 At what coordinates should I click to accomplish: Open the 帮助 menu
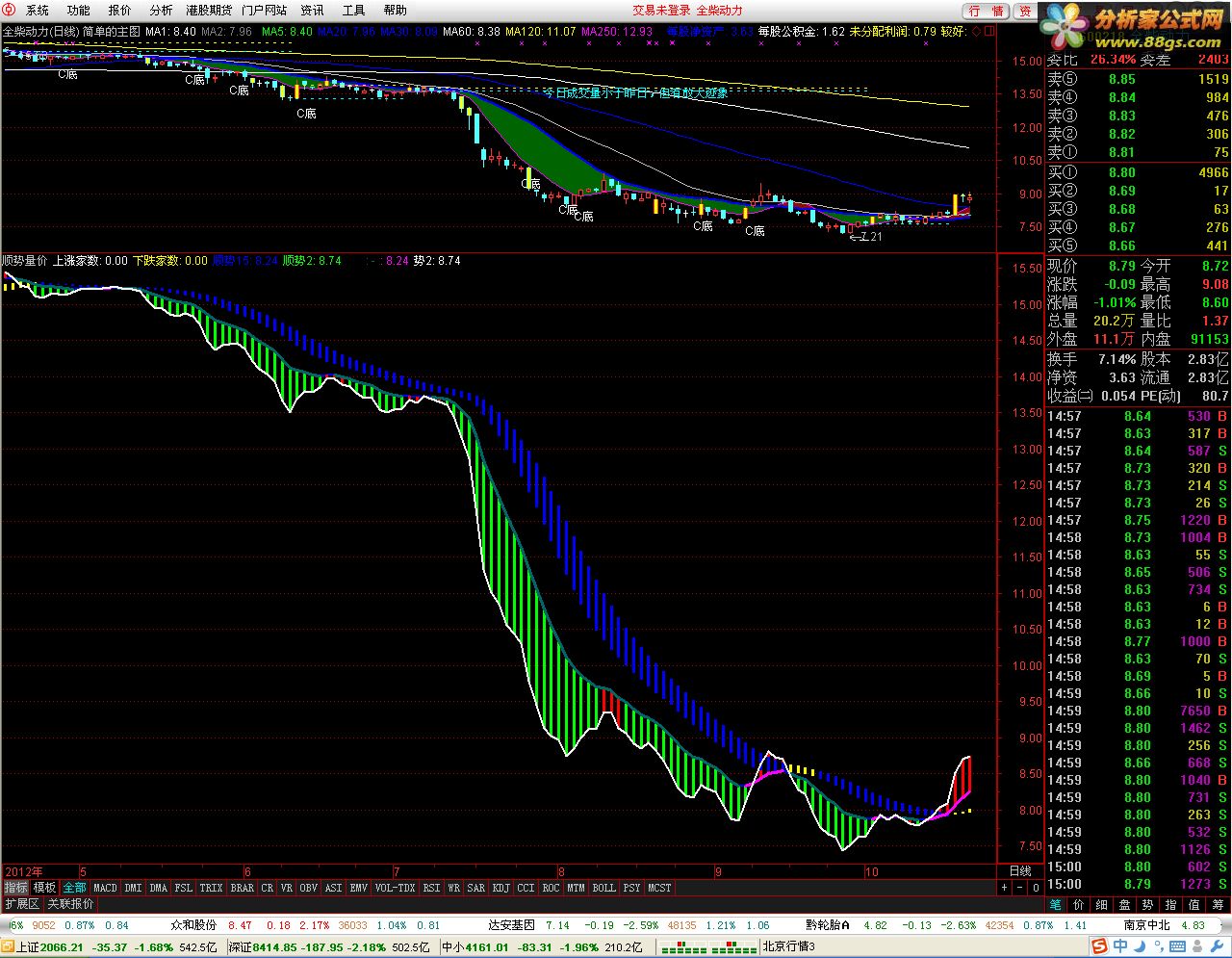point(396,10)
